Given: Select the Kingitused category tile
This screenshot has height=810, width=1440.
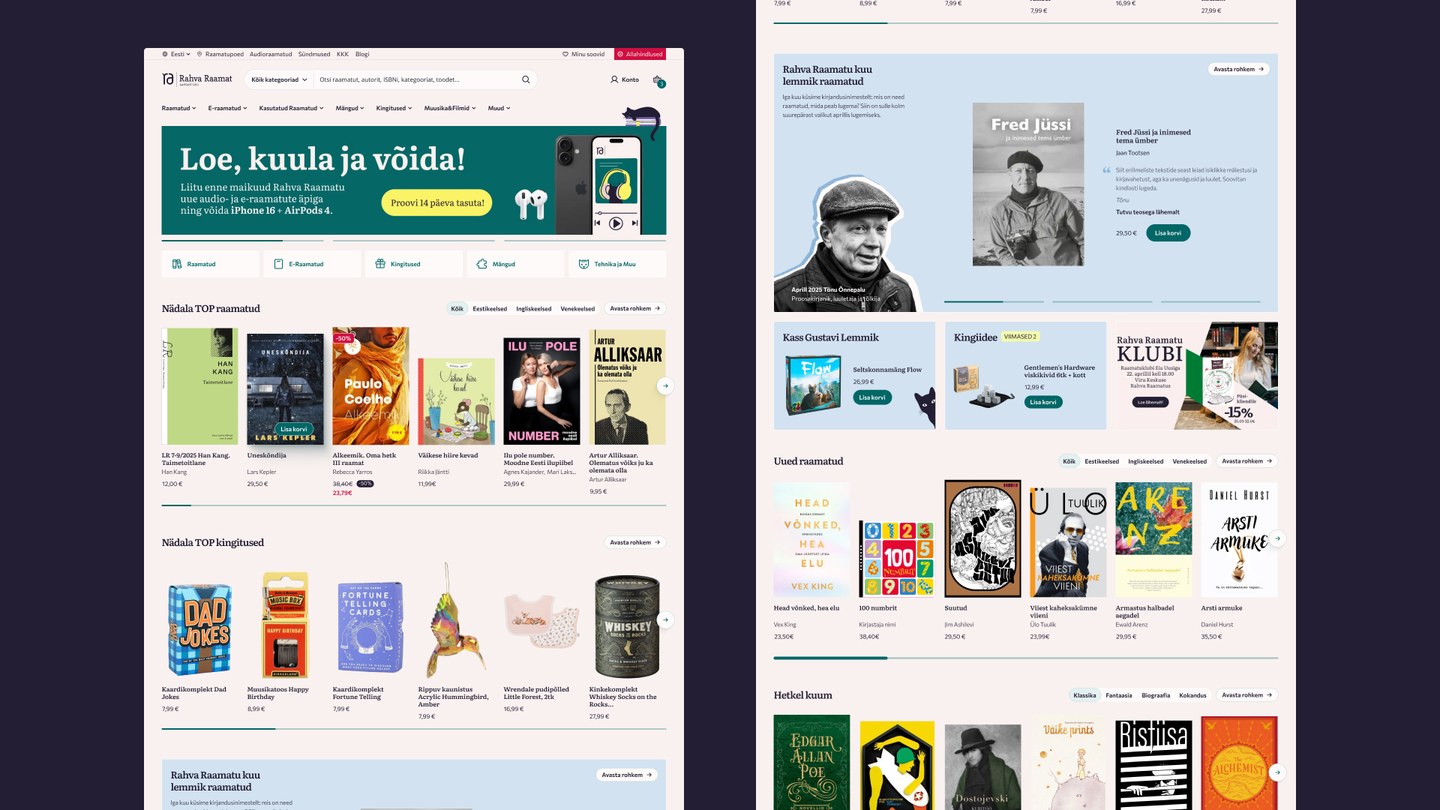Looking at the screenshot, I should click(414, 264).
